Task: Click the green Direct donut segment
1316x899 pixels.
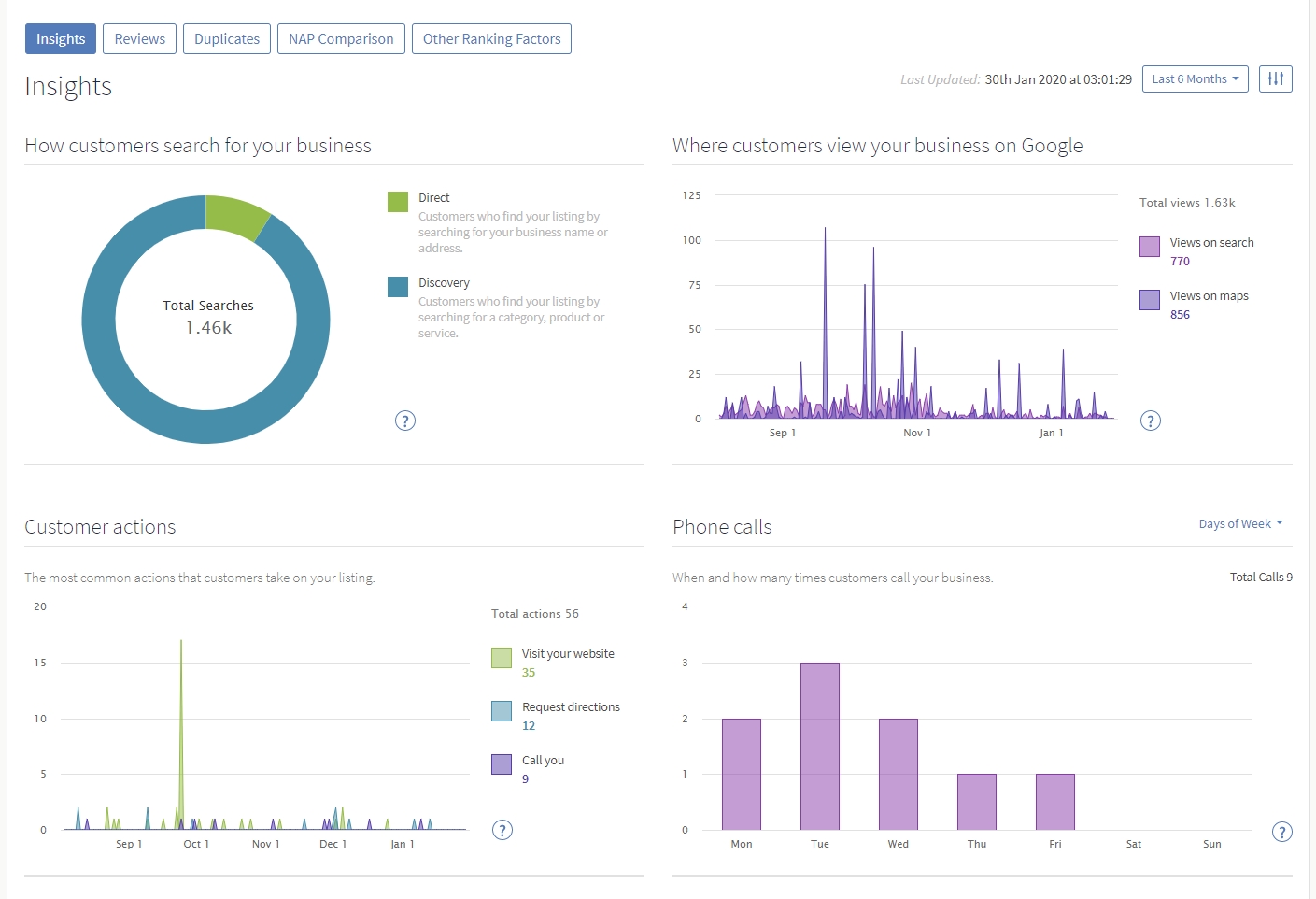Action: pyautogui.click(x=235, y=216)
